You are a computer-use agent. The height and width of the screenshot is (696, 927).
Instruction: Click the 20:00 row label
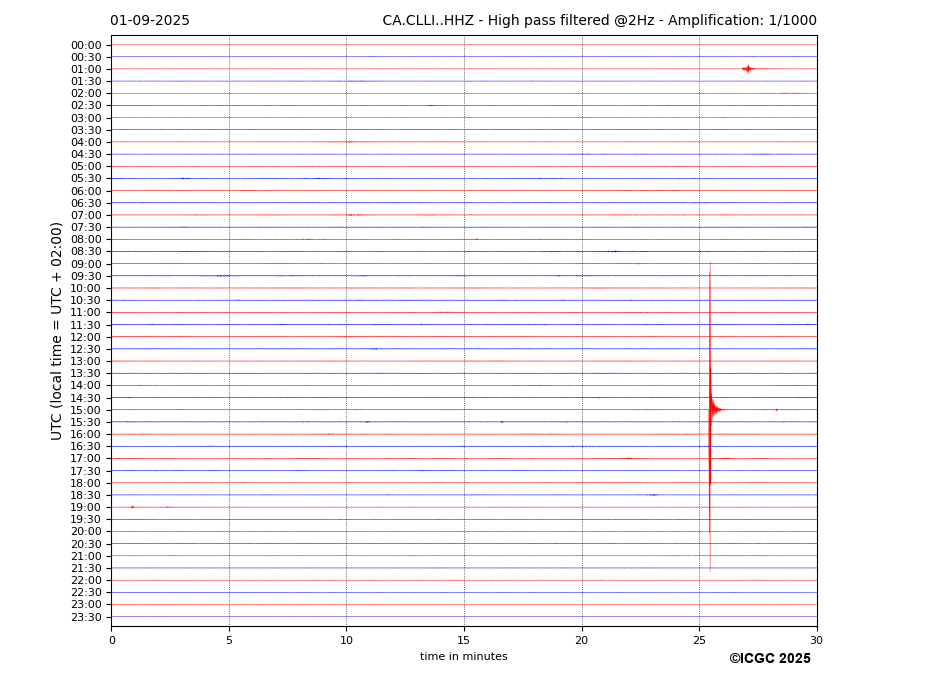(86, 532)
